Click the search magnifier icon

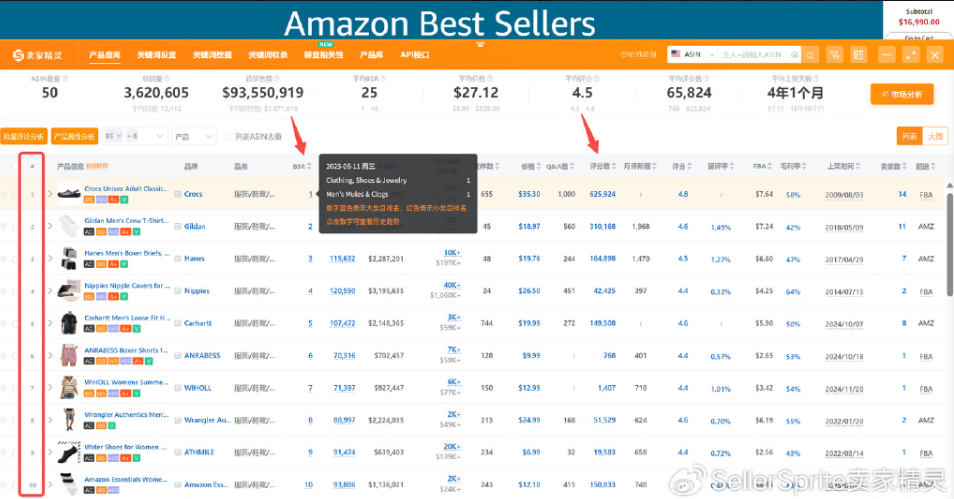point(810,54)
